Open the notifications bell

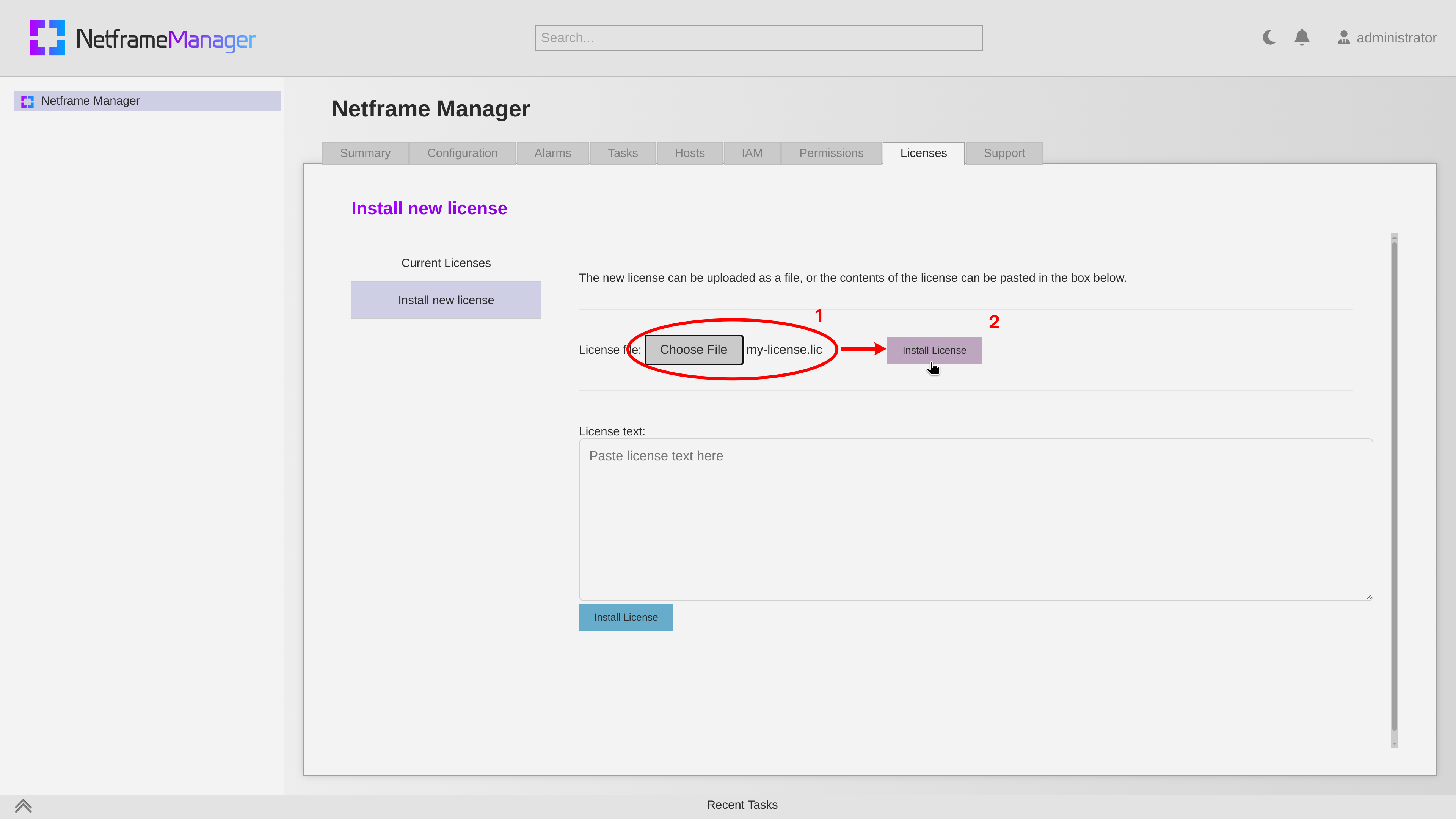coord(1302,37)
